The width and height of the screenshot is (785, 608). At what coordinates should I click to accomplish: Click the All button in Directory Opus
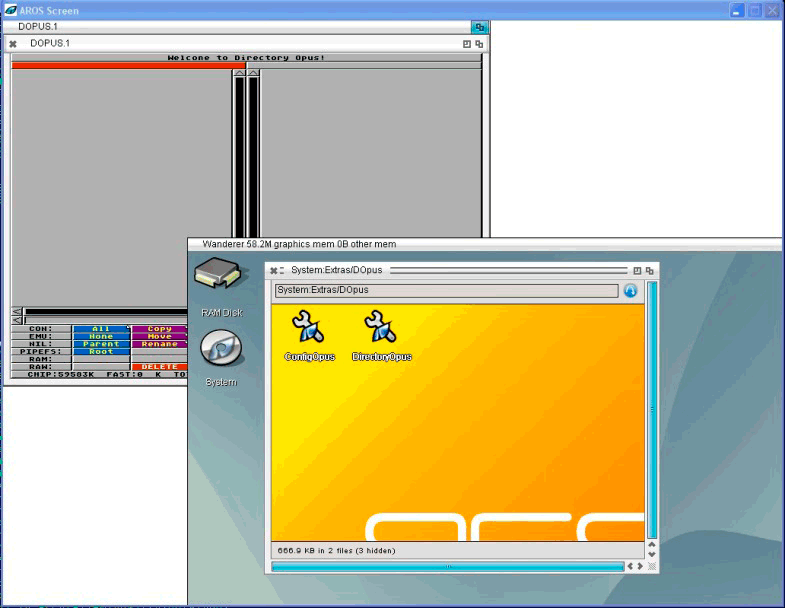[101, 329]
